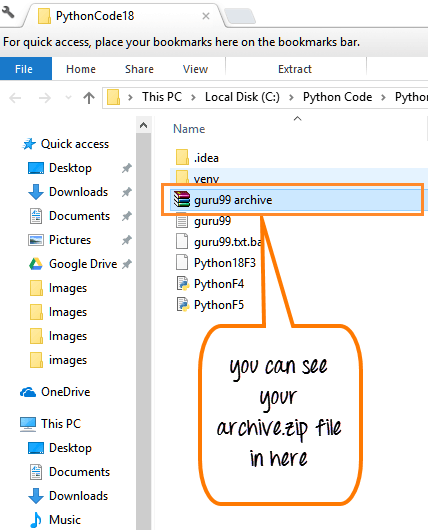Unpin Downloads using its pin icon
The height and width of the screenshot is (530, 428).
click(127, 192)
